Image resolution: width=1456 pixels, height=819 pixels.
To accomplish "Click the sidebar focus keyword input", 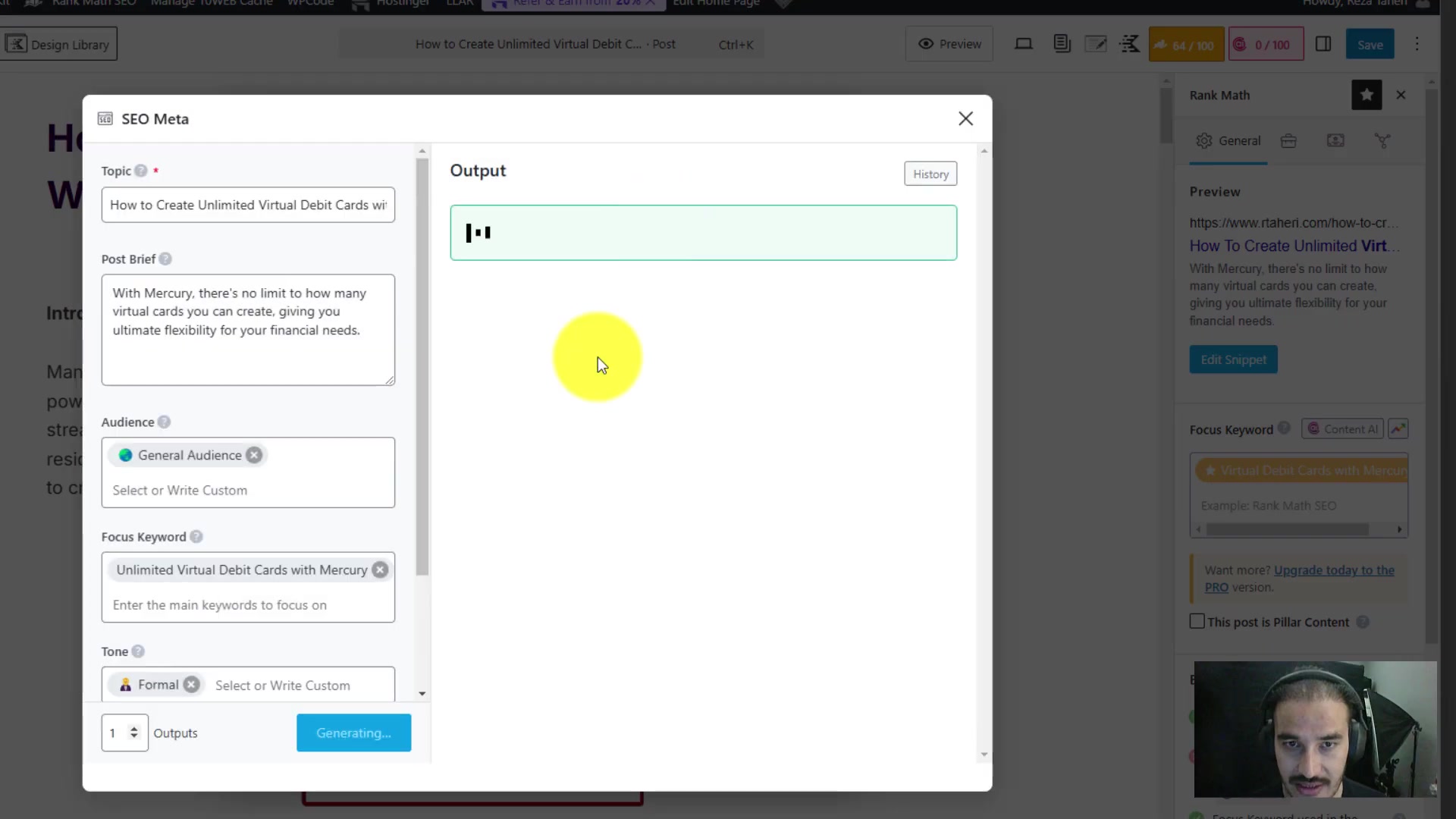I will [x=1298, y=506].
